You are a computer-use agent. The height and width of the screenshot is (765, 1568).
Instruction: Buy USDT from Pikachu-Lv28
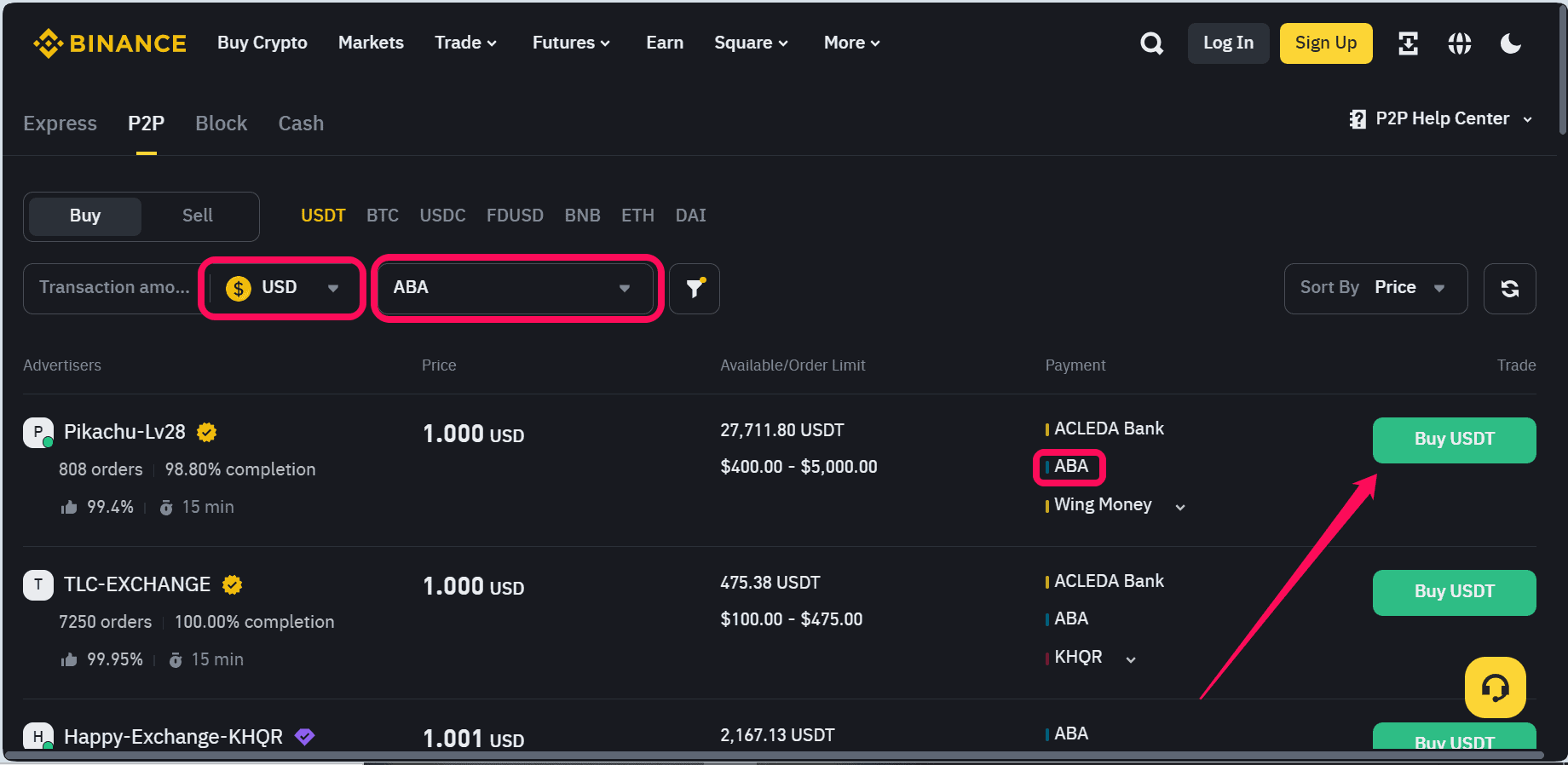tap(1454, 440)
